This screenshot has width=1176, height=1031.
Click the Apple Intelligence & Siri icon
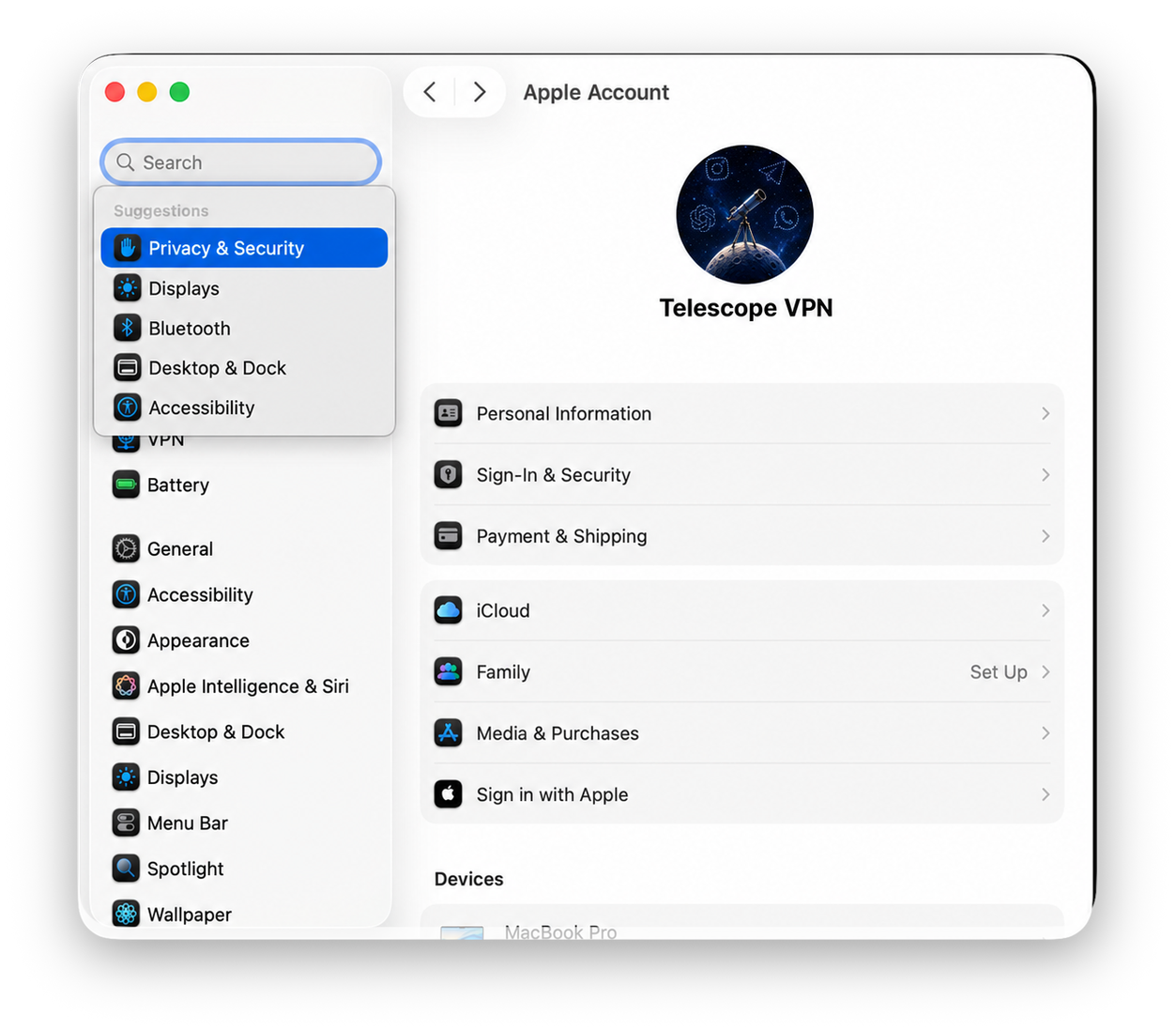coord(126,686)
